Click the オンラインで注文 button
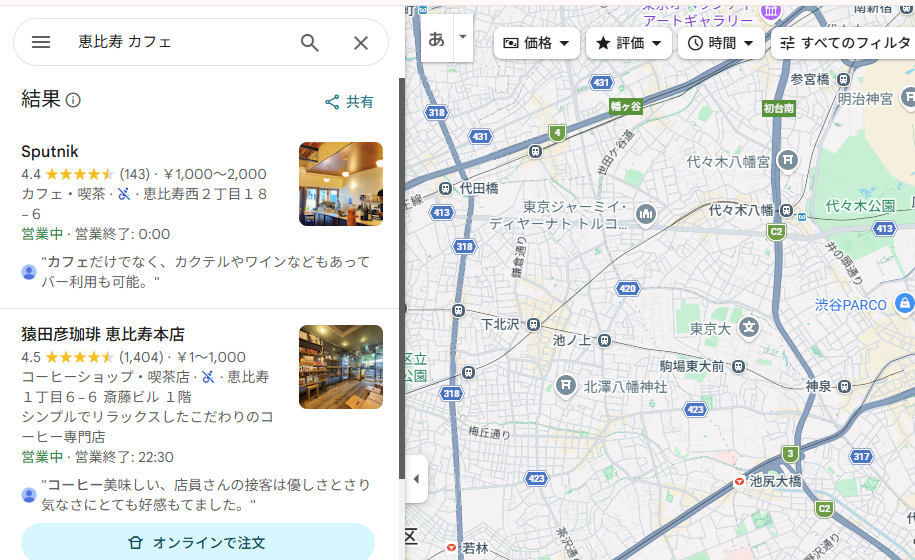 [x=198, y=542]
